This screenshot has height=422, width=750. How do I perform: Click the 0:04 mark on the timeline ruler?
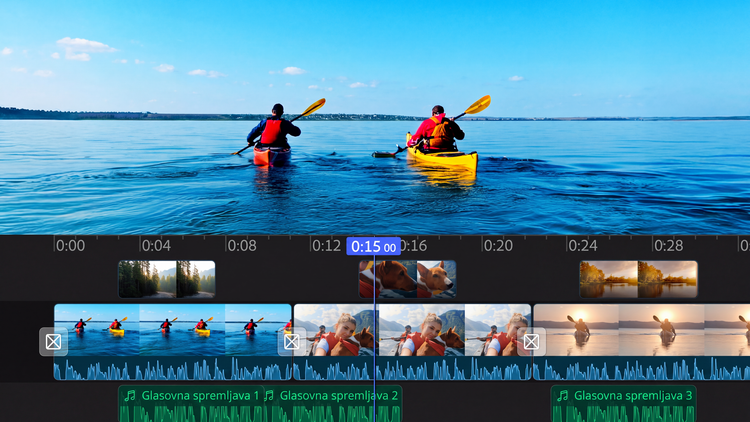(156, 246)
